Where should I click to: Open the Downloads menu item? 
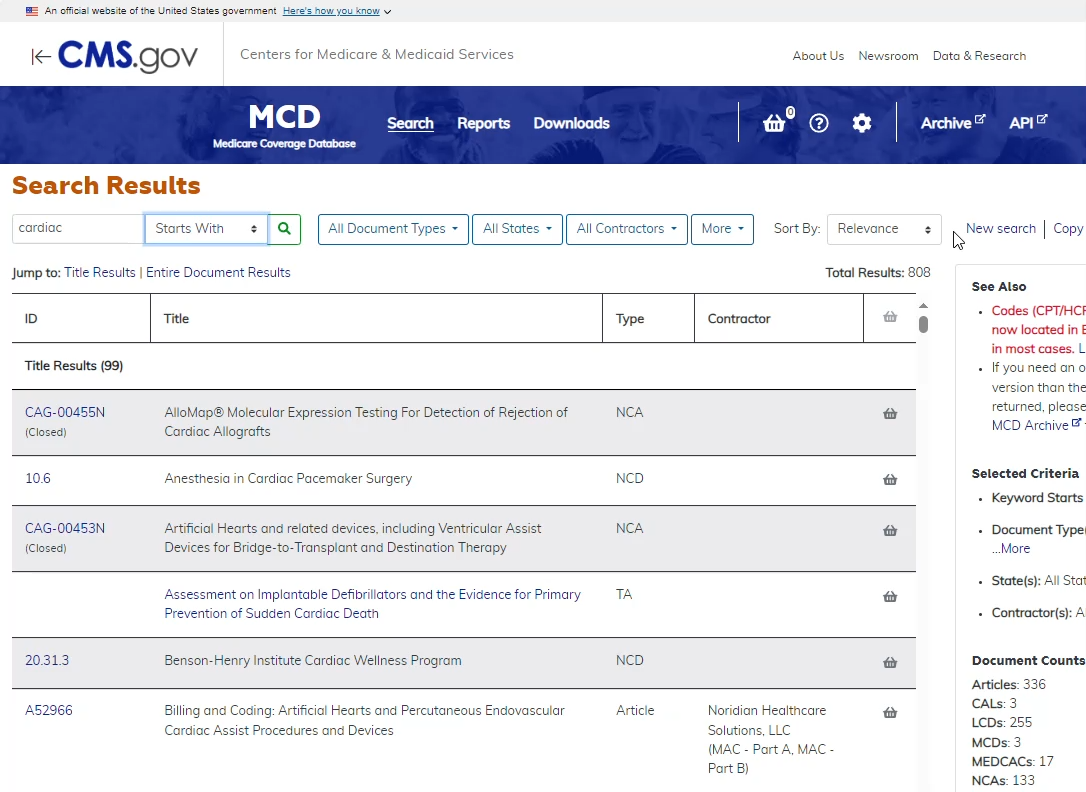tap(571, 123)
